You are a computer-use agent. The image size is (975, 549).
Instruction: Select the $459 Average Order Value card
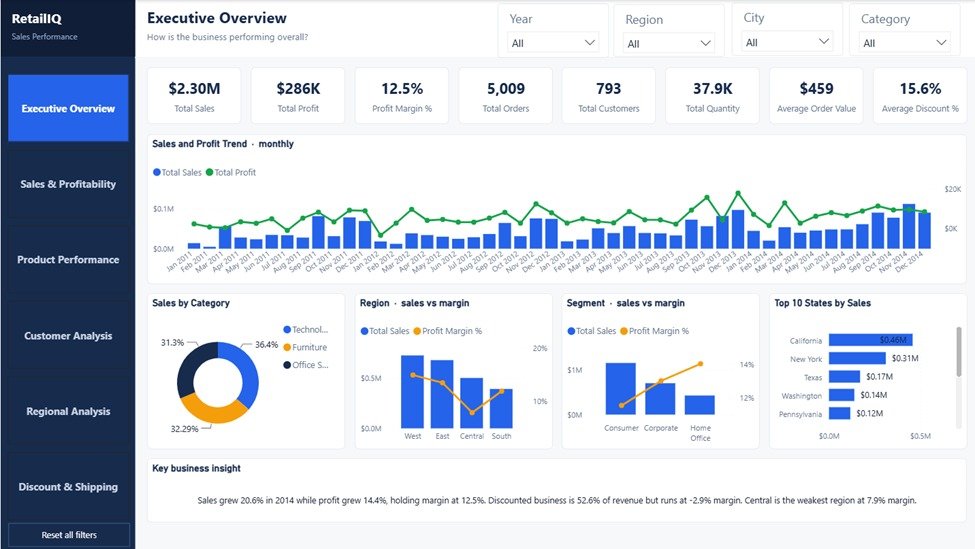(x=816, y=96)
